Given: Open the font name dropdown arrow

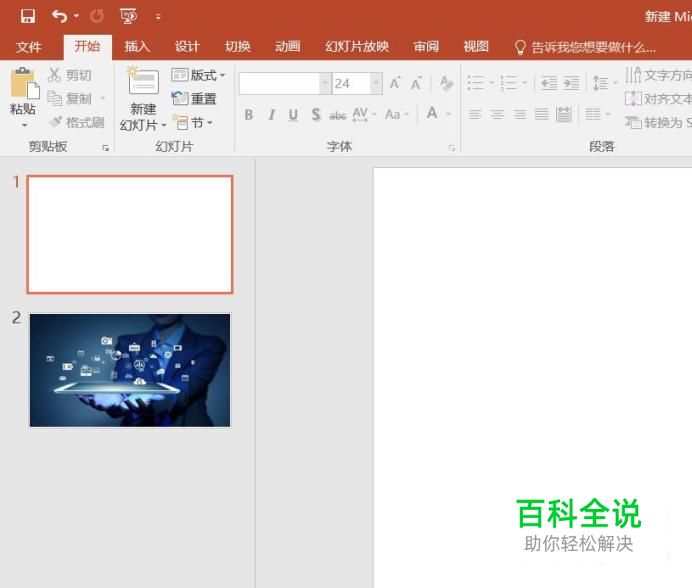Looking at the screenshot, I should [326, 83].
